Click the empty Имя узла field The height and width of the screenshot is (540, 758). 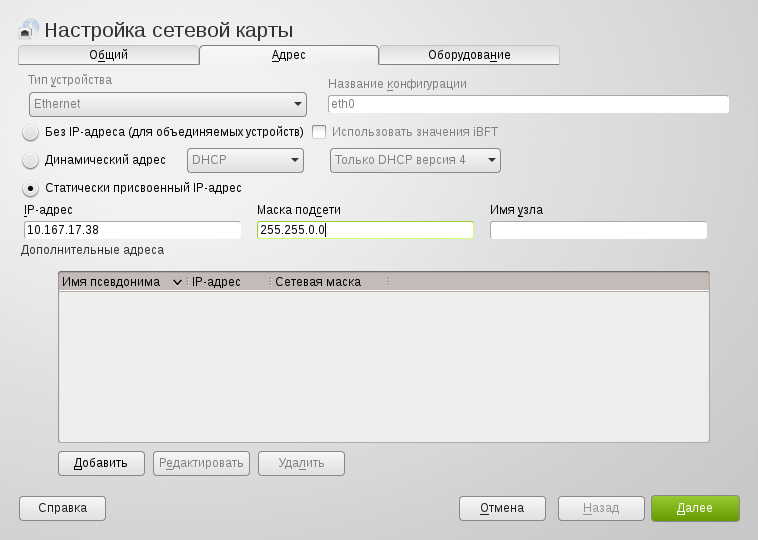[x=598, y=230]
